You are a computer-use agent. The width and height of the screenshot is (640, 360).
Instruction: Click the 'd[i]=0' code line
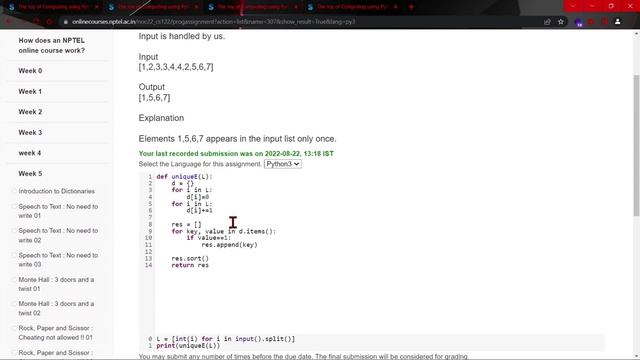point(198,197)
